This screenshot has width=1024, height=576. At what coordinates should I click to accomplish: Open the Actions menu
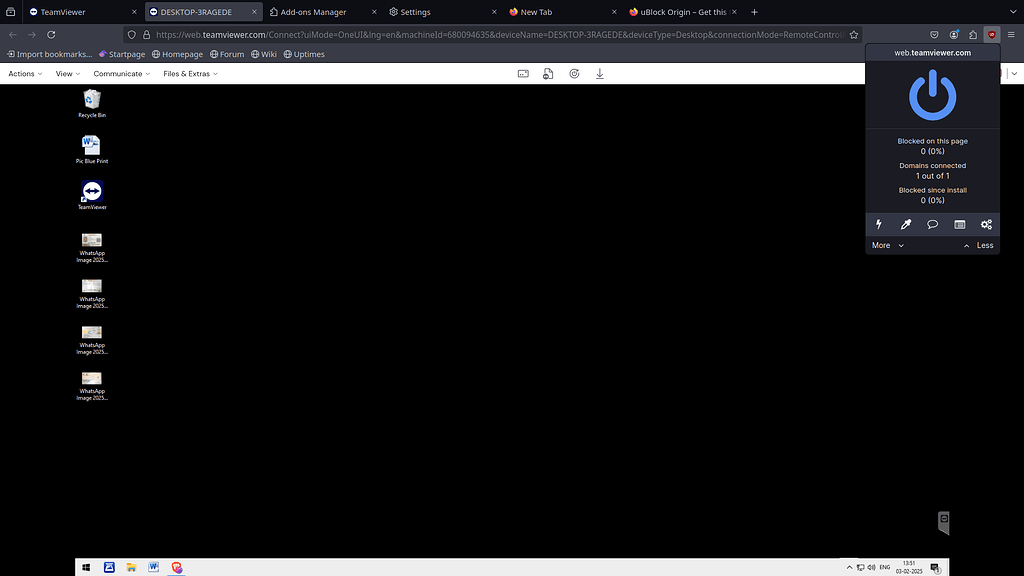[x=22, y=73]
